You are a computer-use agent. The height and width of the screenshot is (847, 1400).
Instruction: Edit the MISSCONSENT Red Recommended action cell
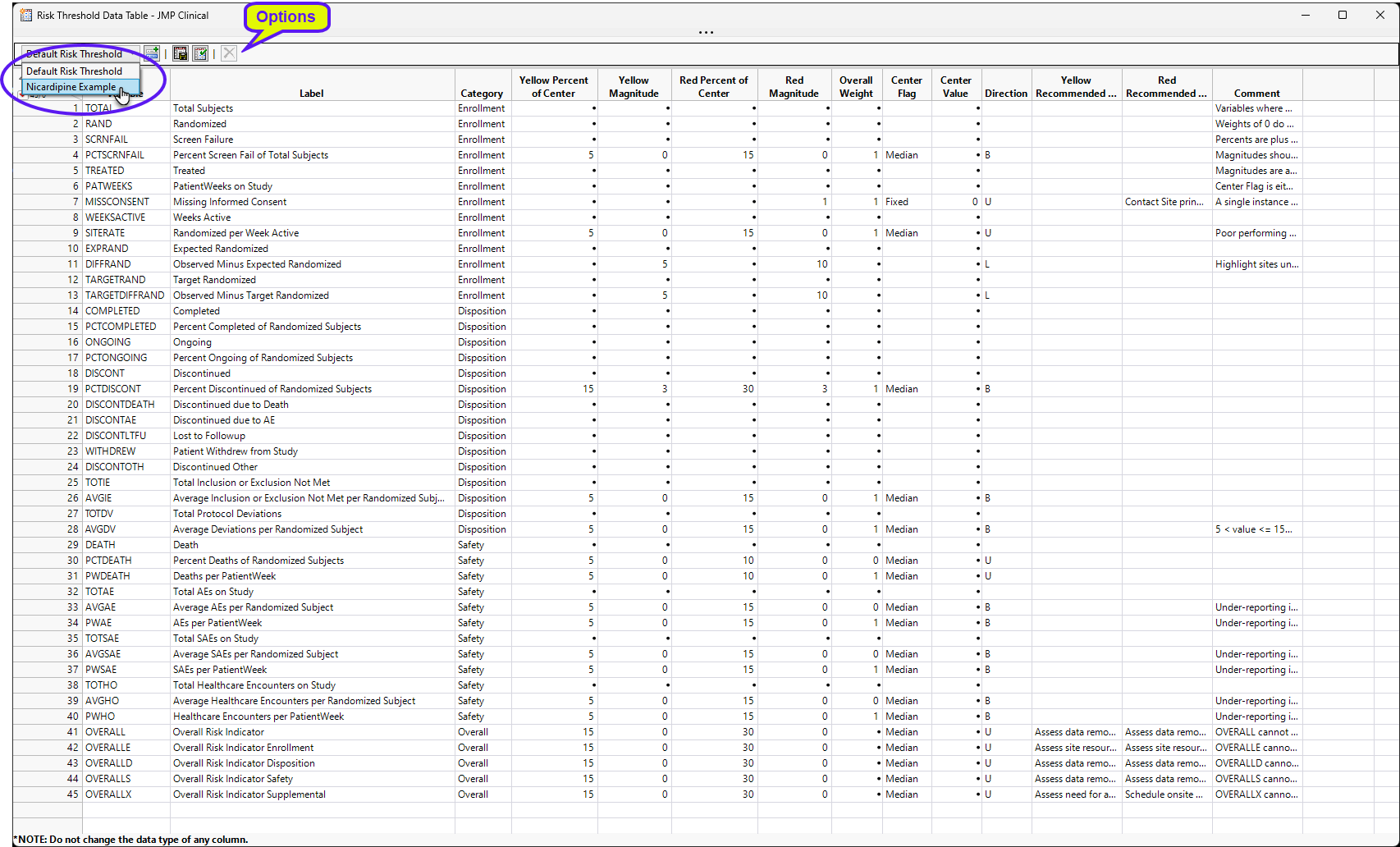pyautogui.click(x=1165, y=202)
